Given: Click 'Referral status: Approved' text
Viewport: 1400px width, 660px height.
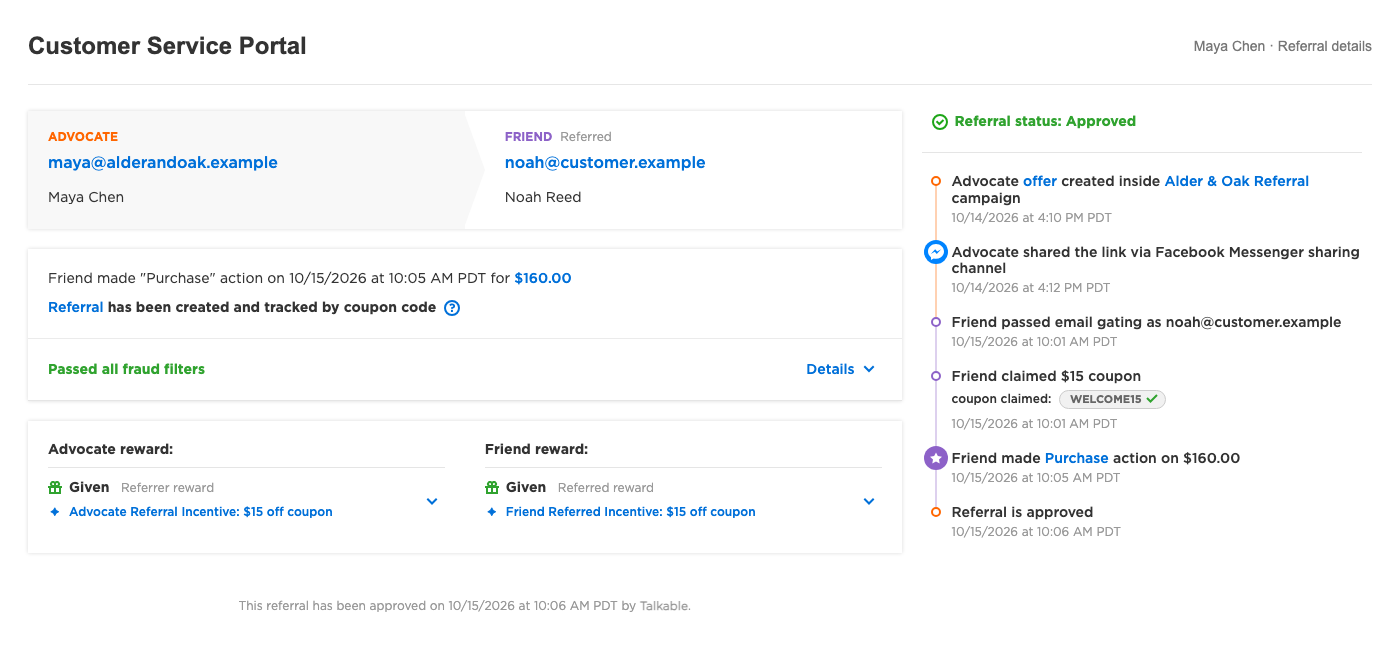Looking at the screenshot, I should pyautogui.click(x=1045, y=122).
